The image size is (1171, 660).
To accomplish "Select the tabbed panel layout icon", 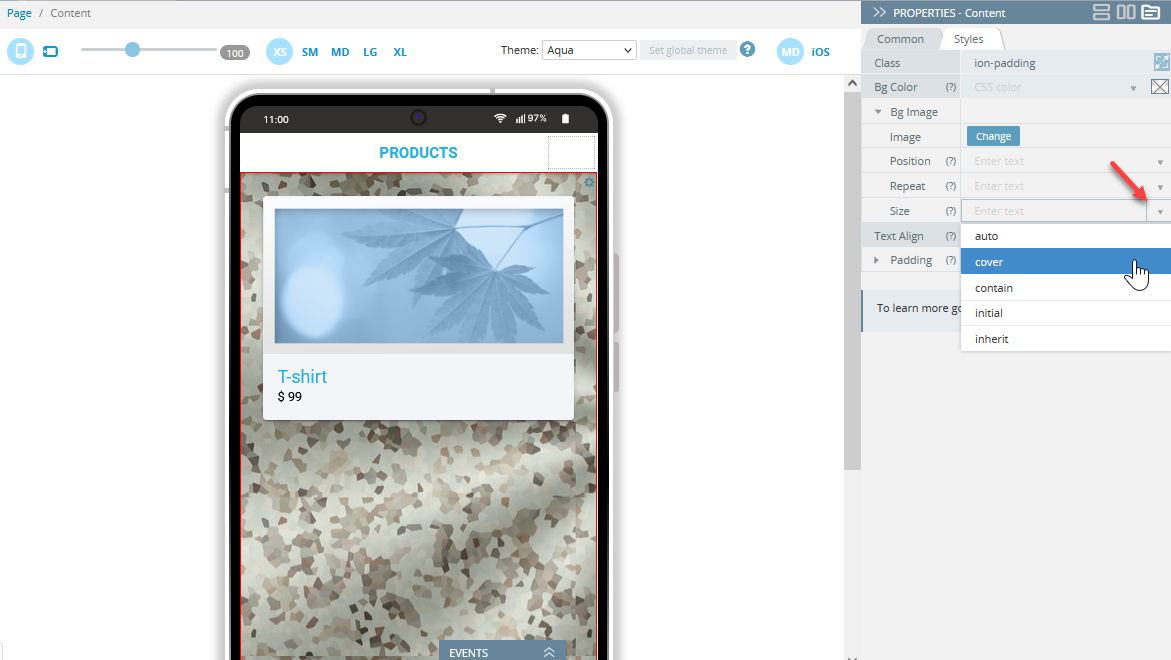I will coord(1151,12).
